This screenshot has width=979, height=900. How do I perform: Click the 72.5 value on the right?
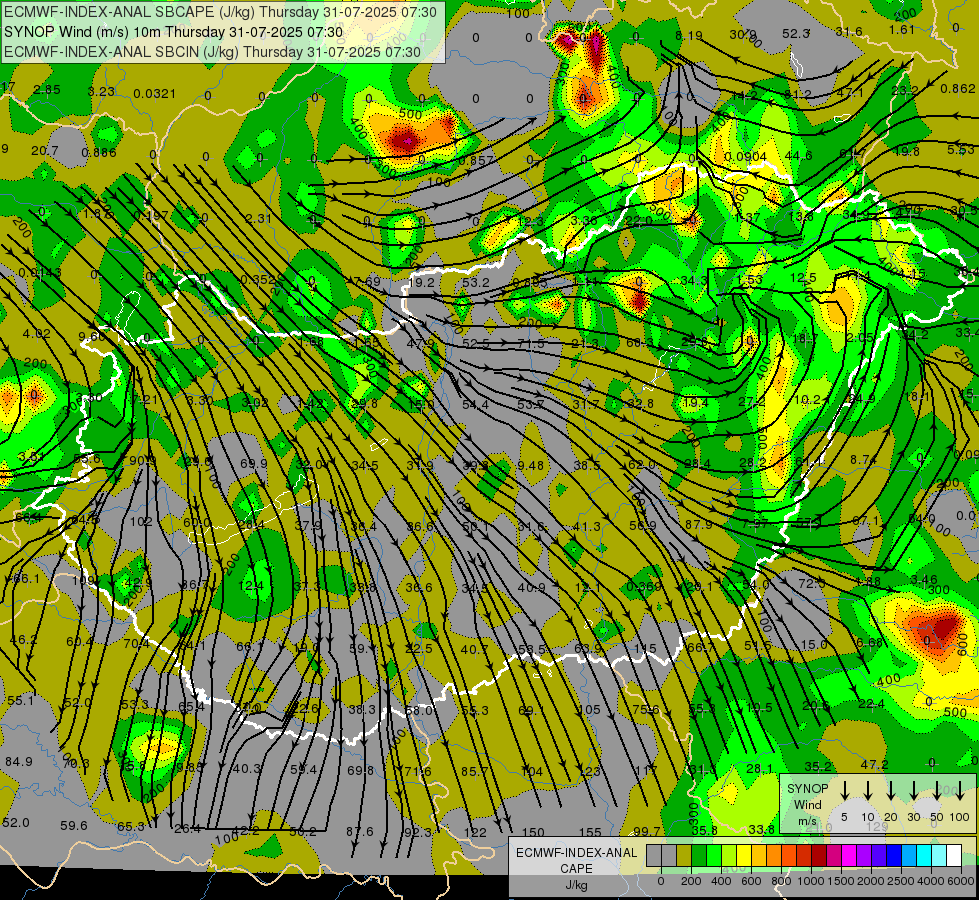(812, 583)
